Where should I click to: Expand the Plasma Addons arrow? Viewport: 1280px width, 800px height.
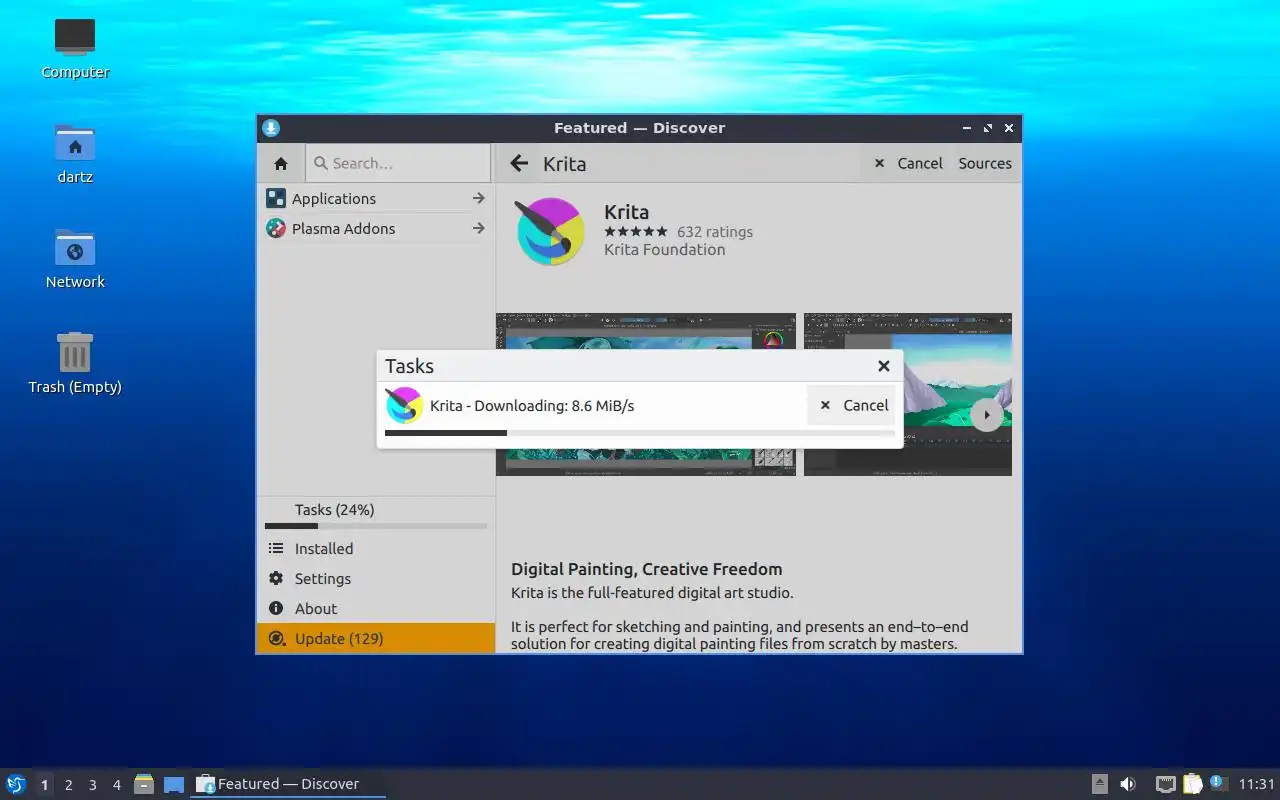(x=479, y=228)
